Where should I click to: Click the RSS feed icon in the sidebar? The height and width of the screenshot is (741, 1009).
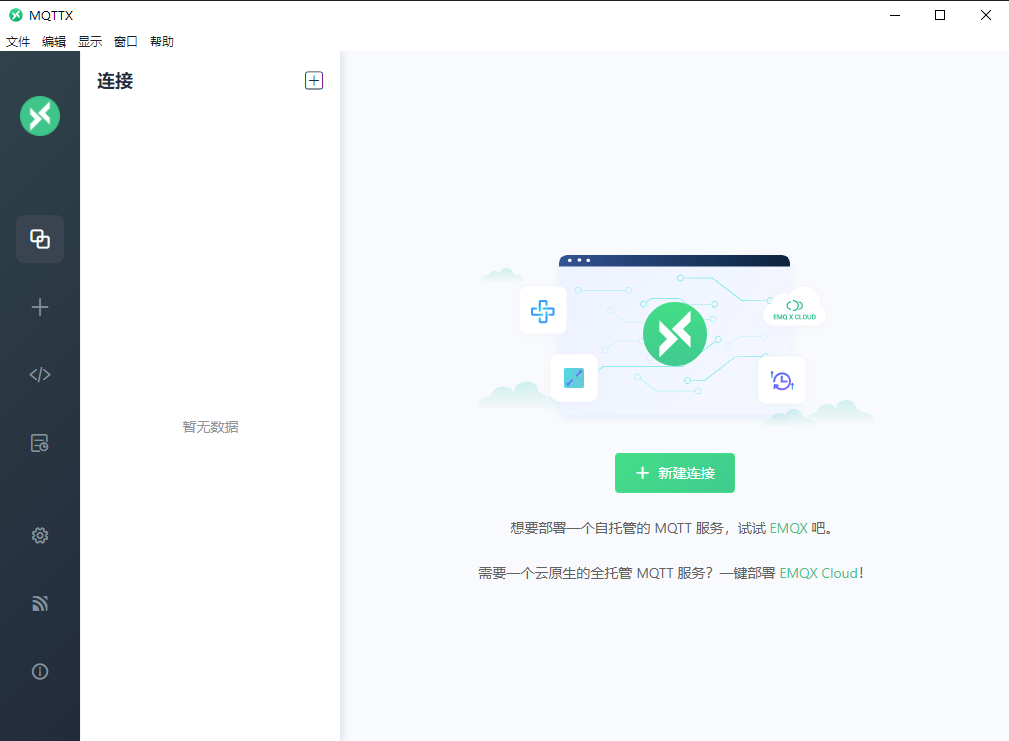(40, 603)
